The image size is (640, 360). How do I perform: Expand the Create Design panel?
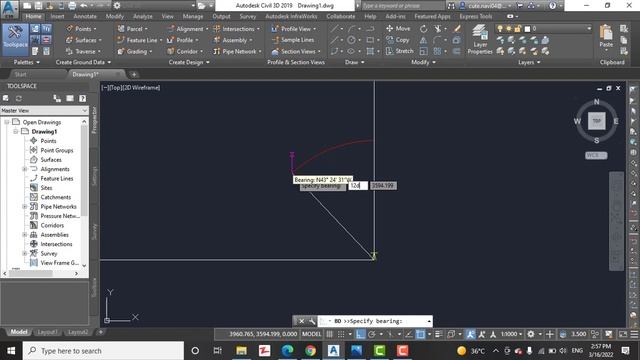[x=189, y=62]
